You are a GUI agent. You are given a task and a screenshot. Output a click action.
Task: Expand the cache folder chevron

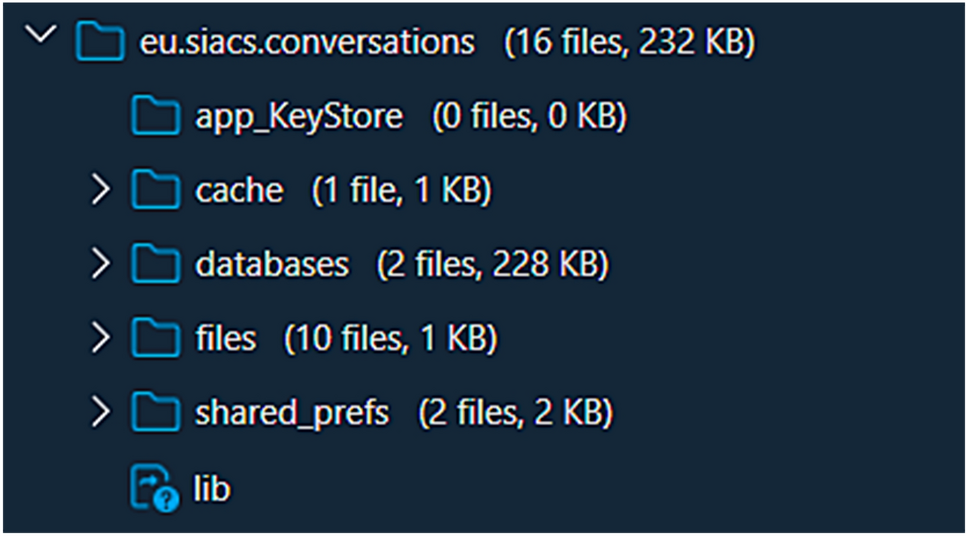coord(99,190)
